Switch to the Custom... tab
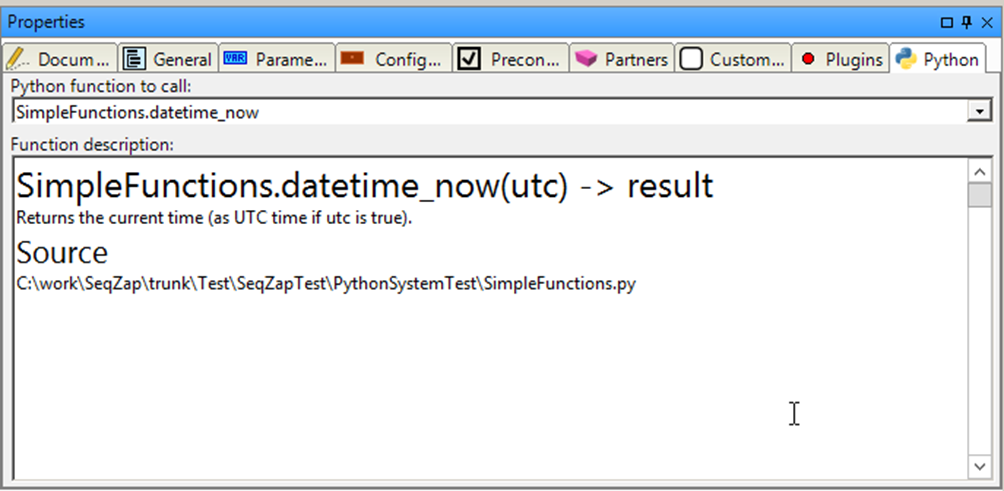This screenshot has width=1004, height=491. [733, 59]
